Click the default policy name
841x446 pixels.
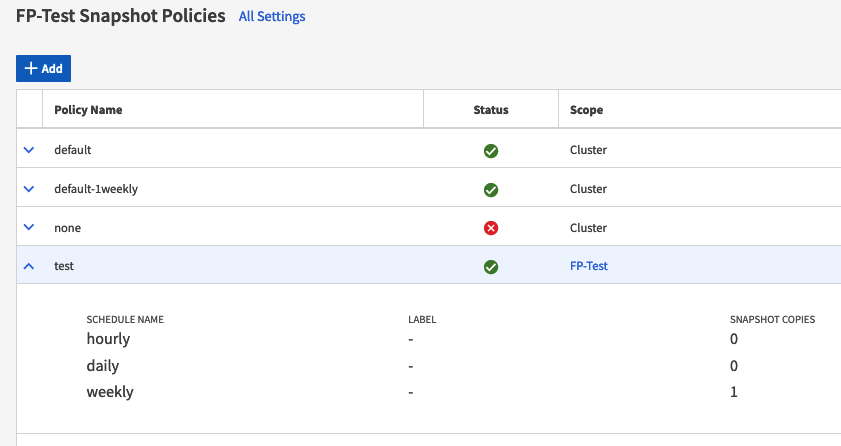click(x=73, y=150)
